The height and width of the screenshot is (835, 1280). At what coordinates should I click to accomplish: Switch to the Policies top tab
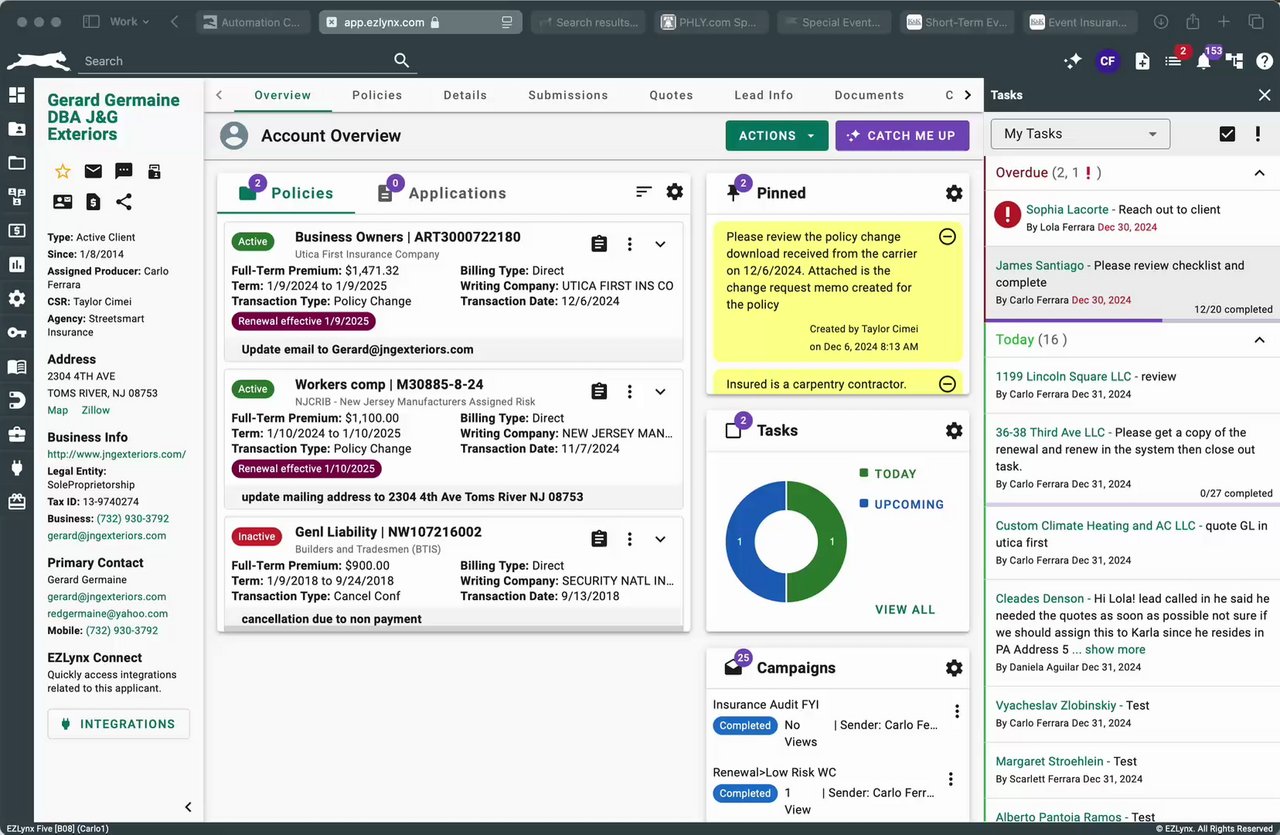pos(377,95)
